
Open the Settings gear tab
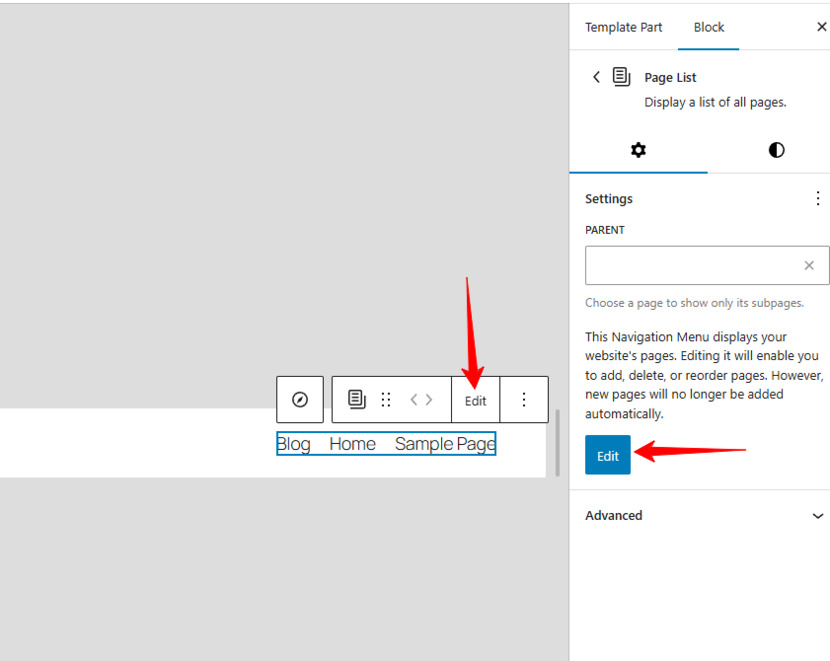click(x=638, y=150)
